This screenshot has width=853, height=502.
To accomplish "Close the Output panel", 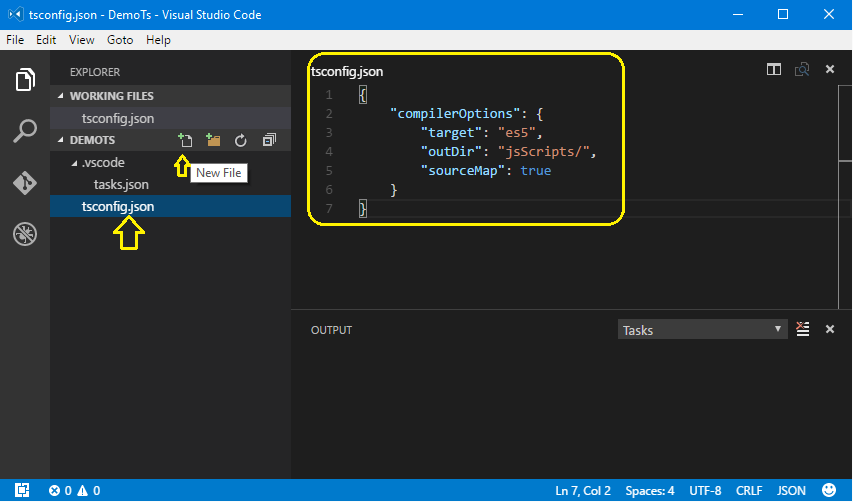I will [830, 329].
